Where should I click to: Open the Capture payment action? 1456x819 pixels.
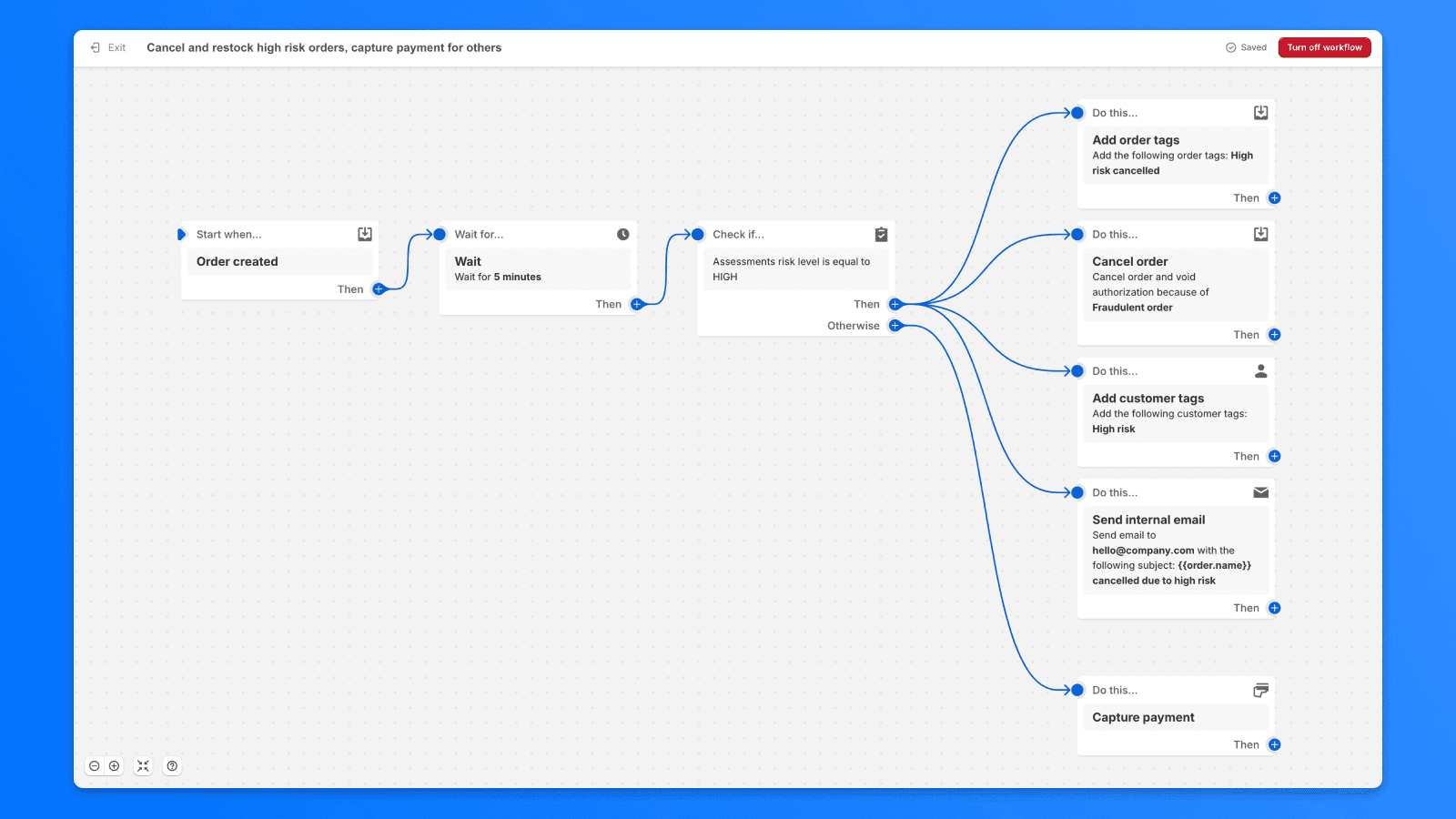(1176, 717)
